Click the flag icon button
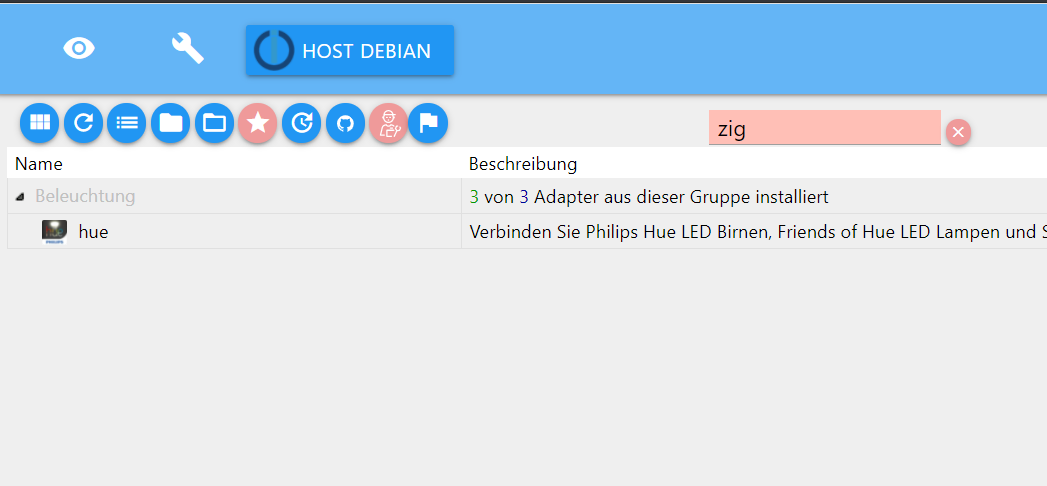 click(x=428, y=123)
